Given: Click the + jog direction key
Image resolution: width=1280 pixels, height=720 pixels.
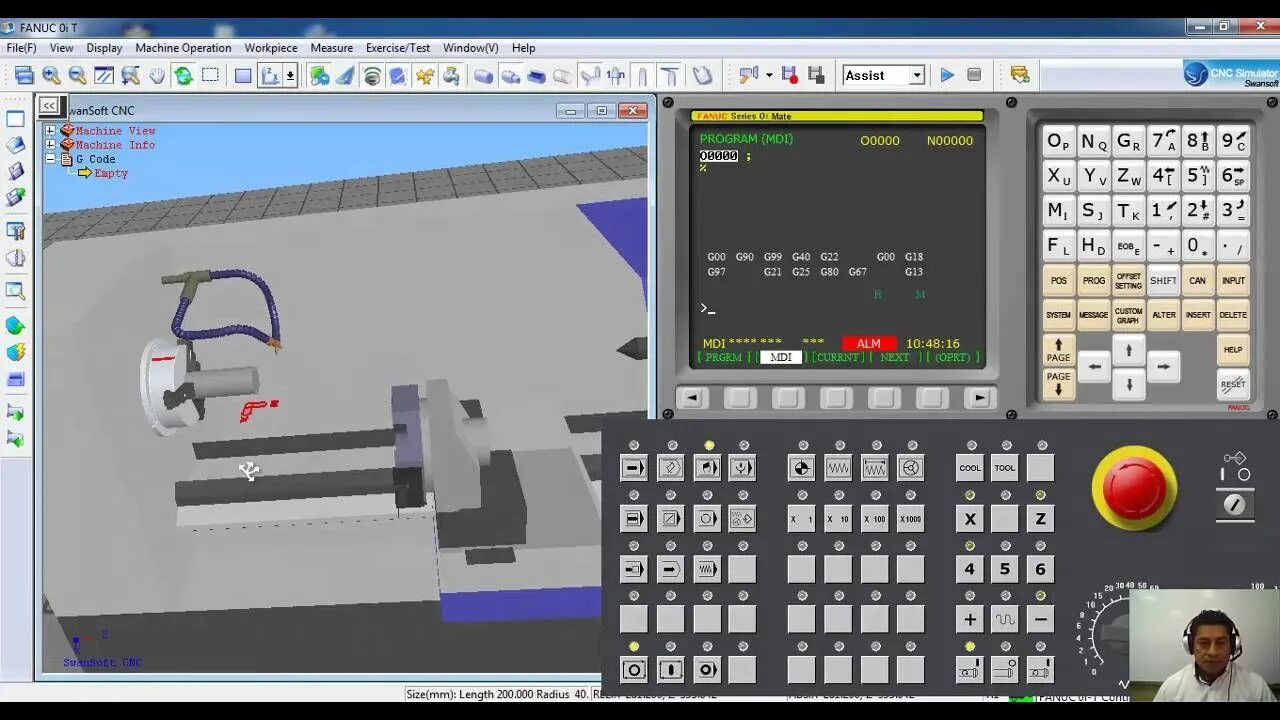Looking at the screenshot, I should (970, 619).
